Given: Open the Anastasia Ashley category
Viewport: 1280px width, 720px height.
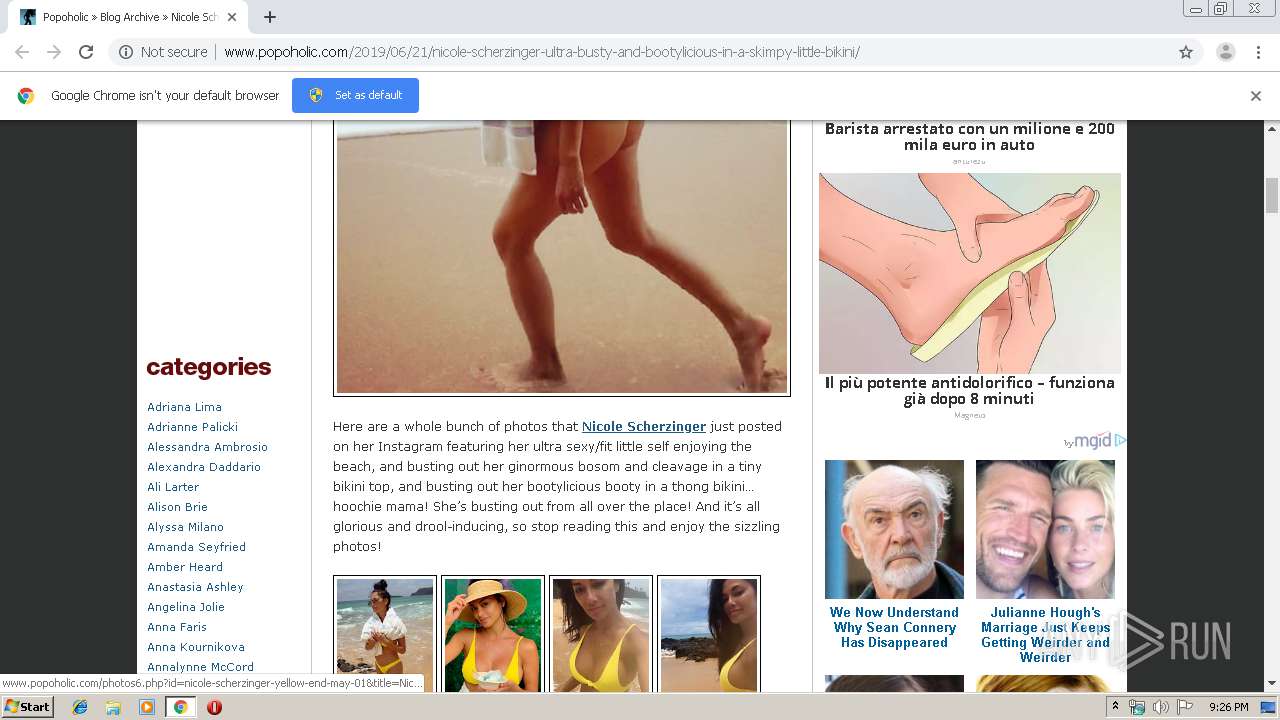Looking at the screenshot, I should pyautogui.click(x=196, y=587).
